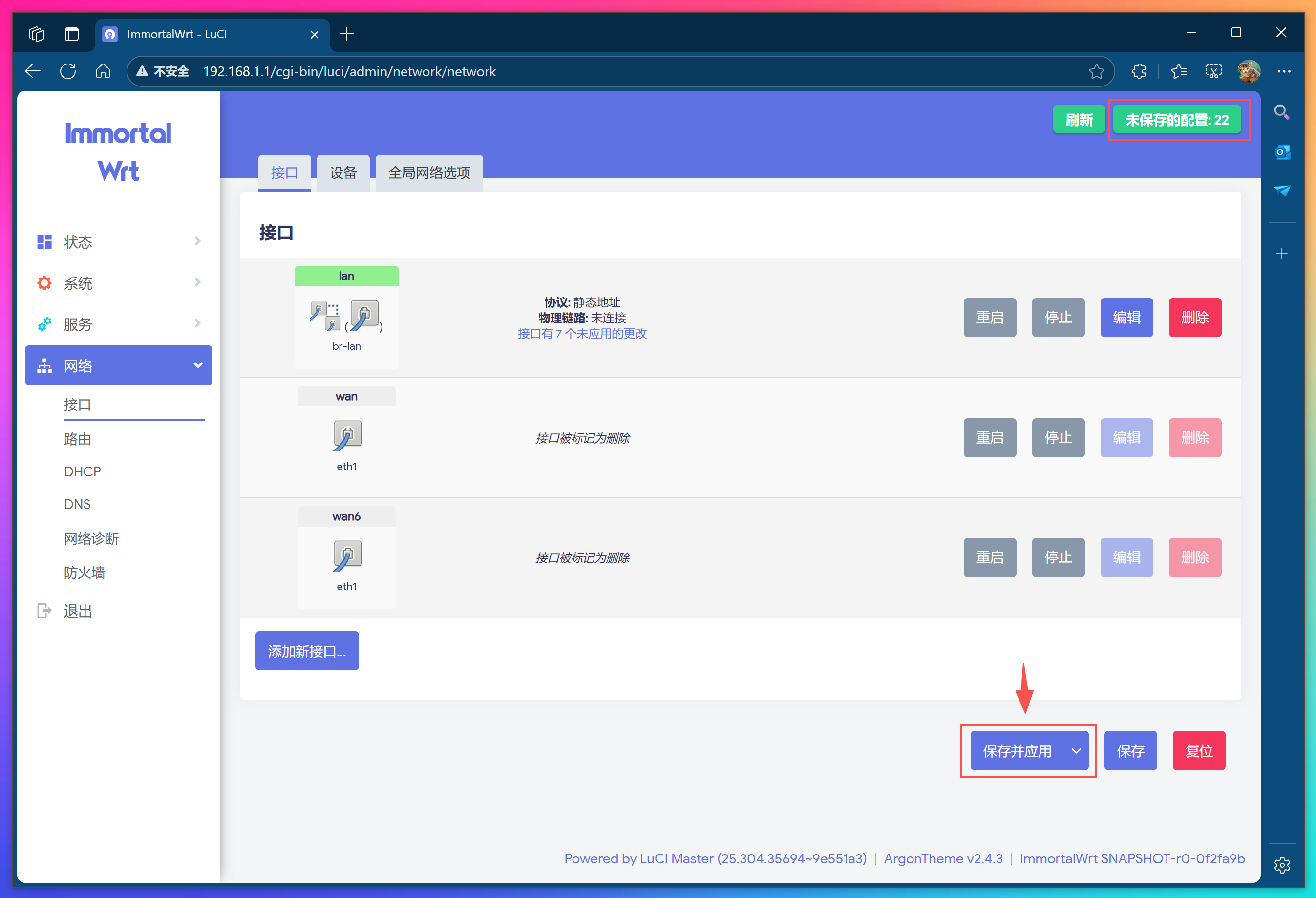Open the tab actions menu icon
This screenshot has height=898, width=1316.
point(72,34)
